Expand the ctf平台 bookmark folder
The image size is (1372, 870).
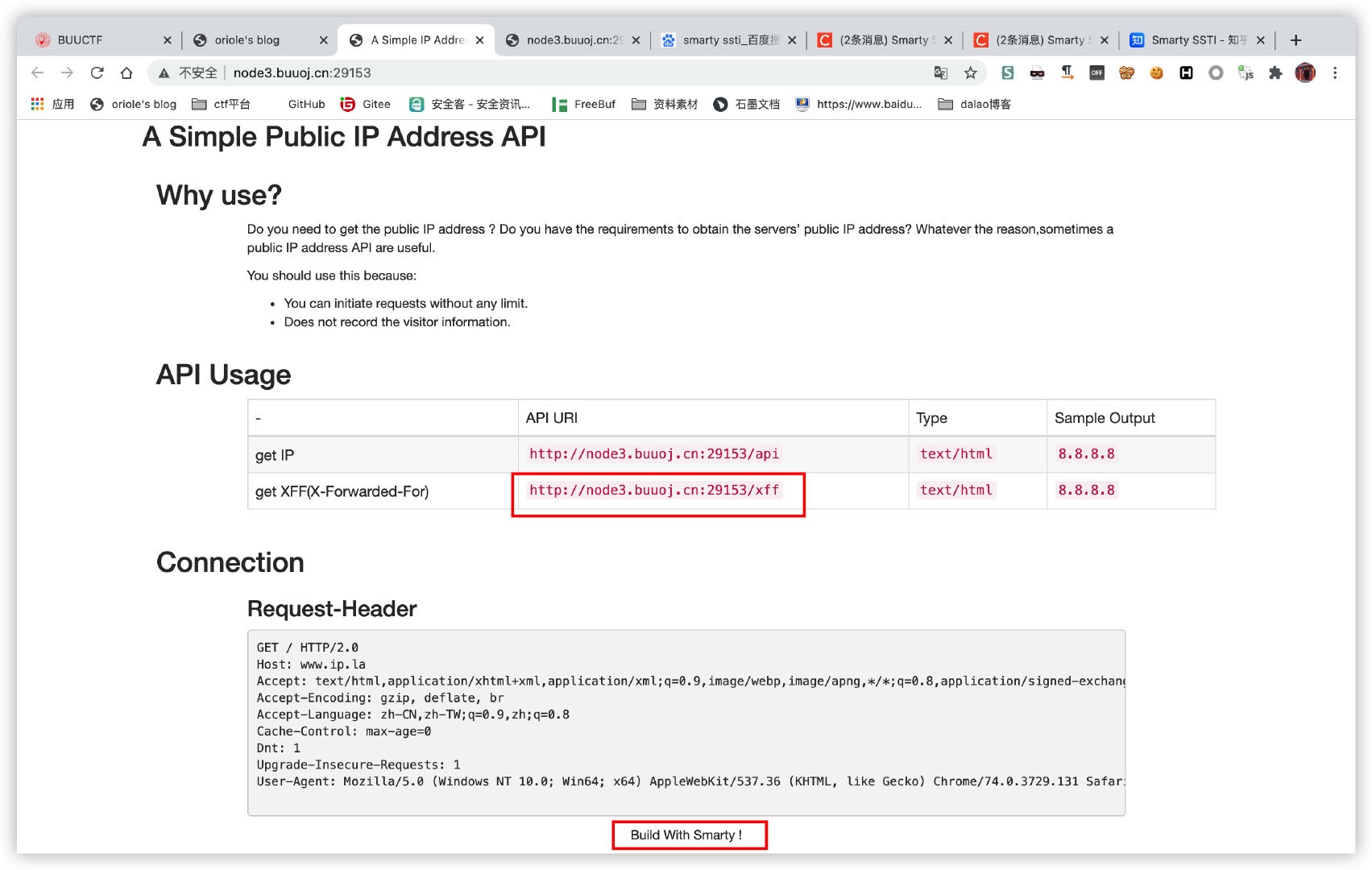tap(222, 104)
